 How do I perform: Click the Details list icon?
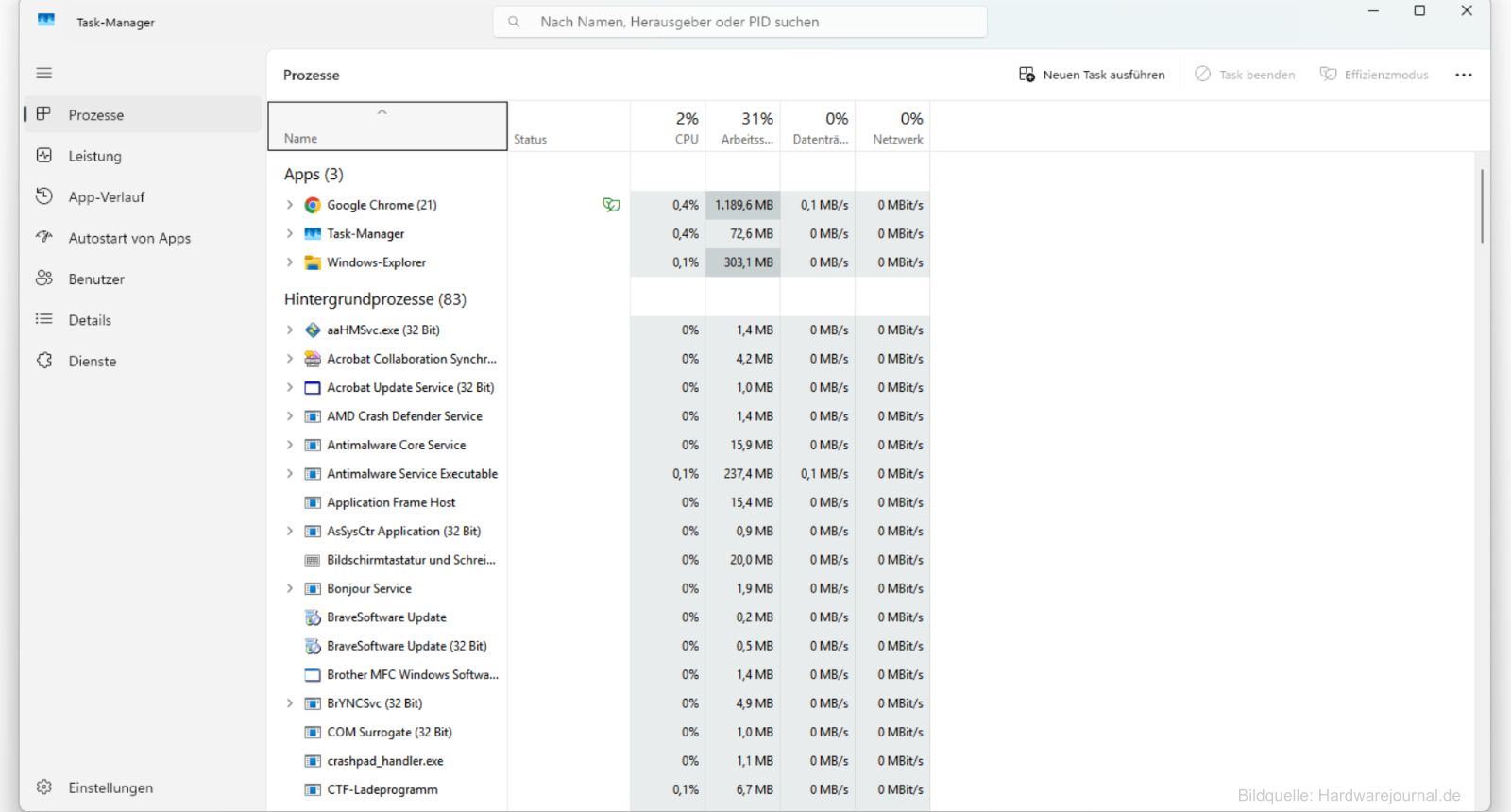[43, 319]
